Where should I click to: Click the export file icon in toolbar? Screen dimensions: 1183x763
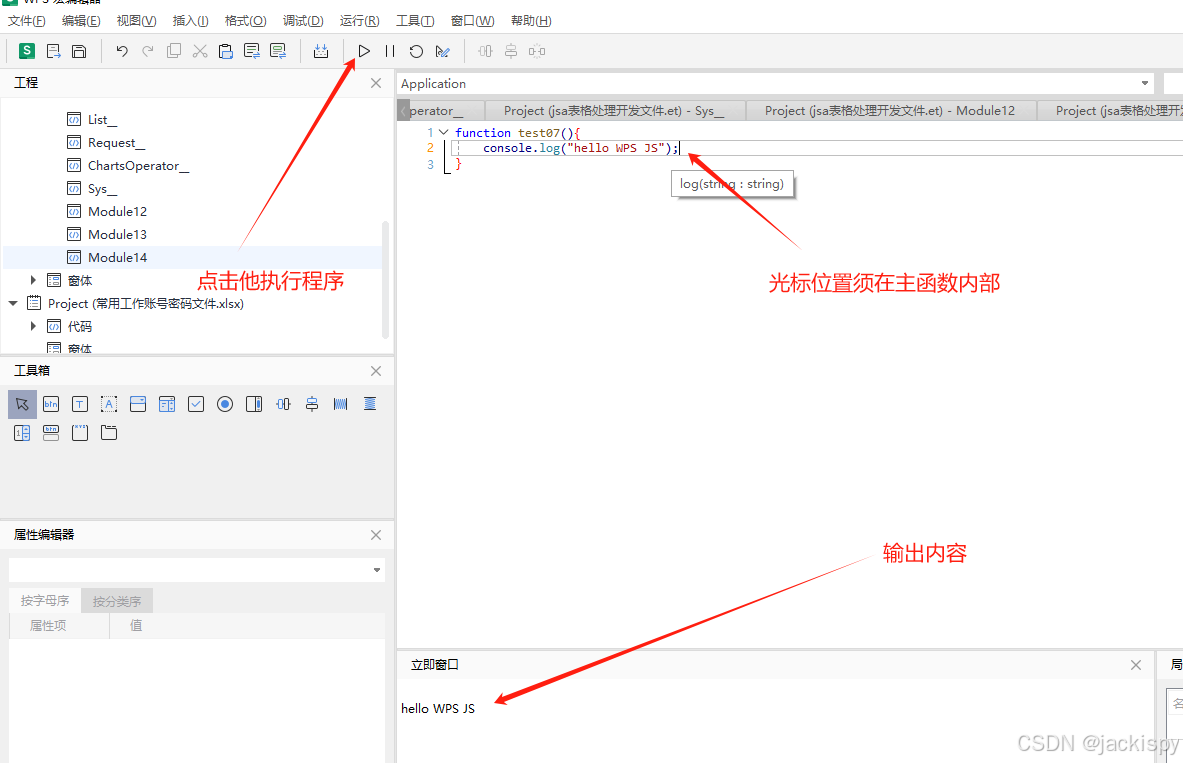[53, 51]
